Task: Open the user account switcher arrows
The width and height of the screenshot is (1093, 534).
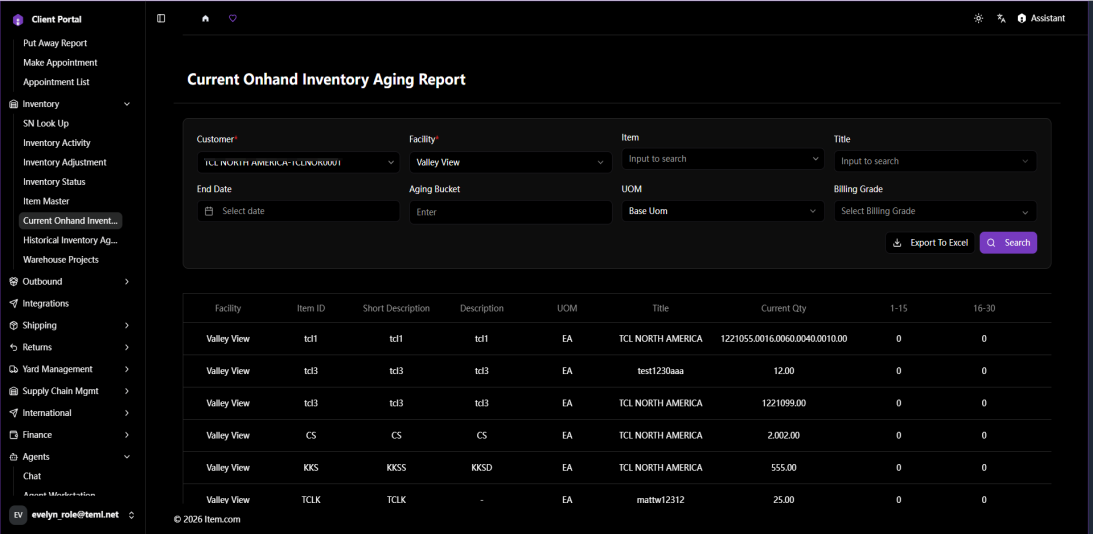Action: [131, 514]
